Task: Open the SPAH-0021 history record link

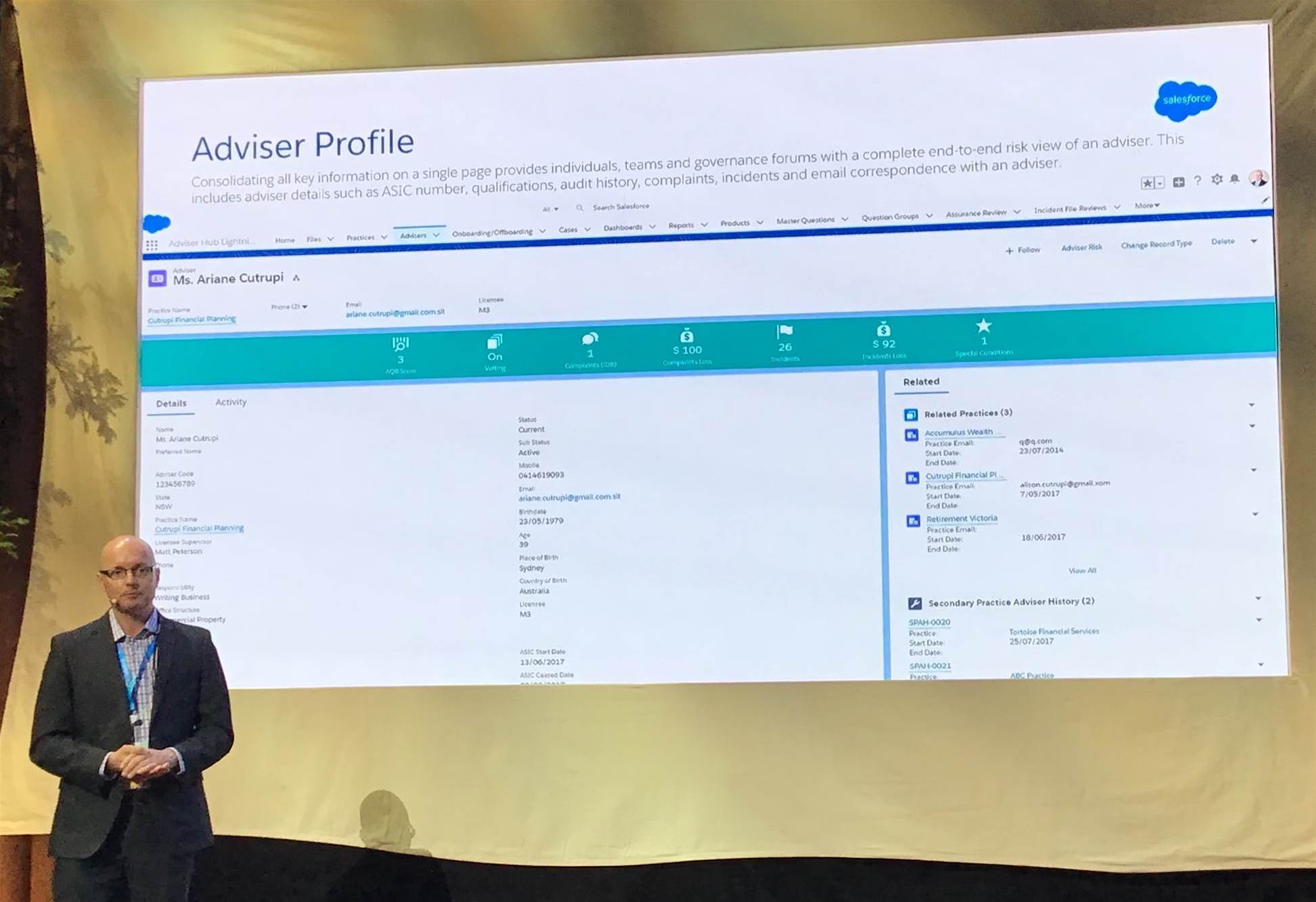Action: (930, 666)
